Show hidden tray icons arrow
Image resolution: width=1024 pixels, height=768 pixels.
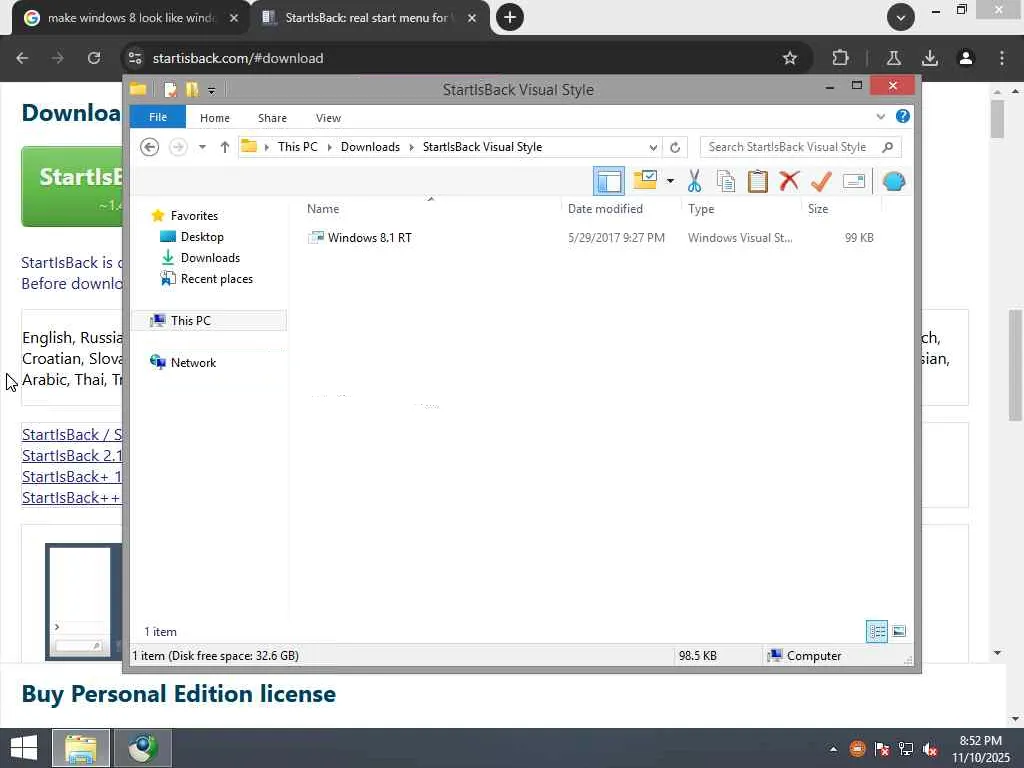point(833,749)
